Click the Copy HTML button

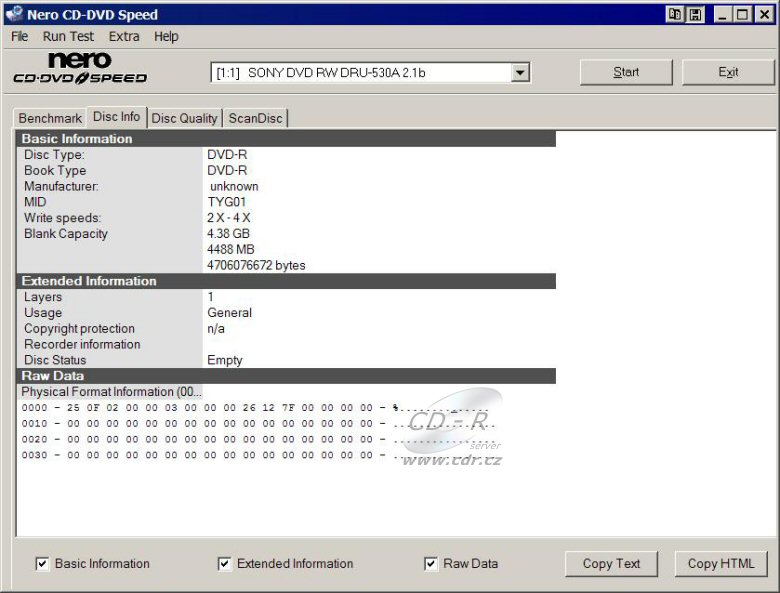(x=721, y=564)
